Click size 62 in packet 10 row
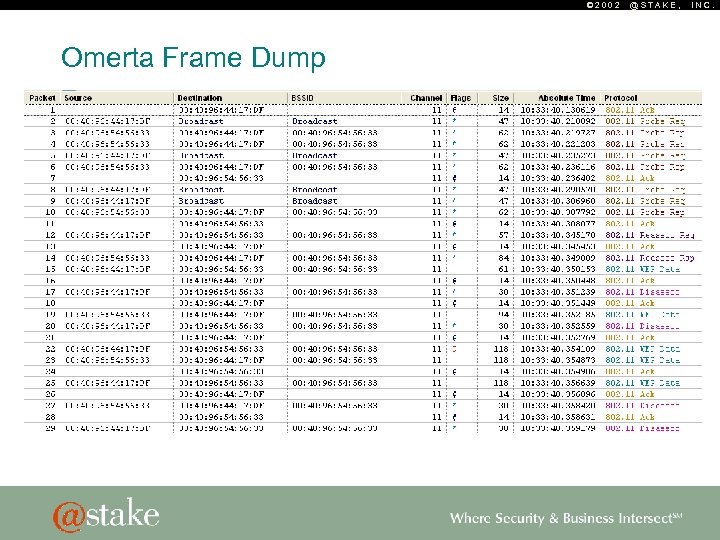720x540 pixels. (504, 212)
